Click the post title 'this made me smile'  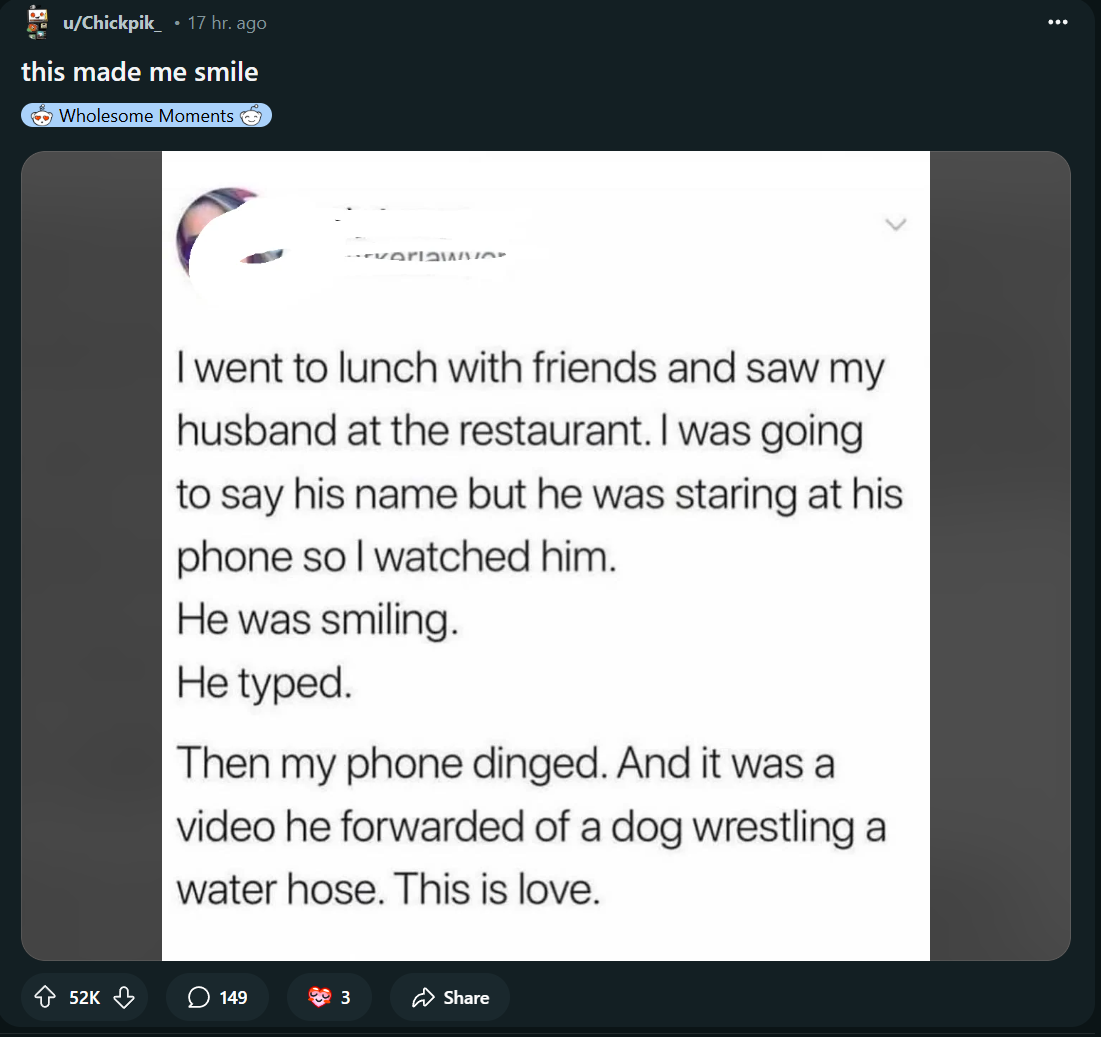click(x=139, y=71)
